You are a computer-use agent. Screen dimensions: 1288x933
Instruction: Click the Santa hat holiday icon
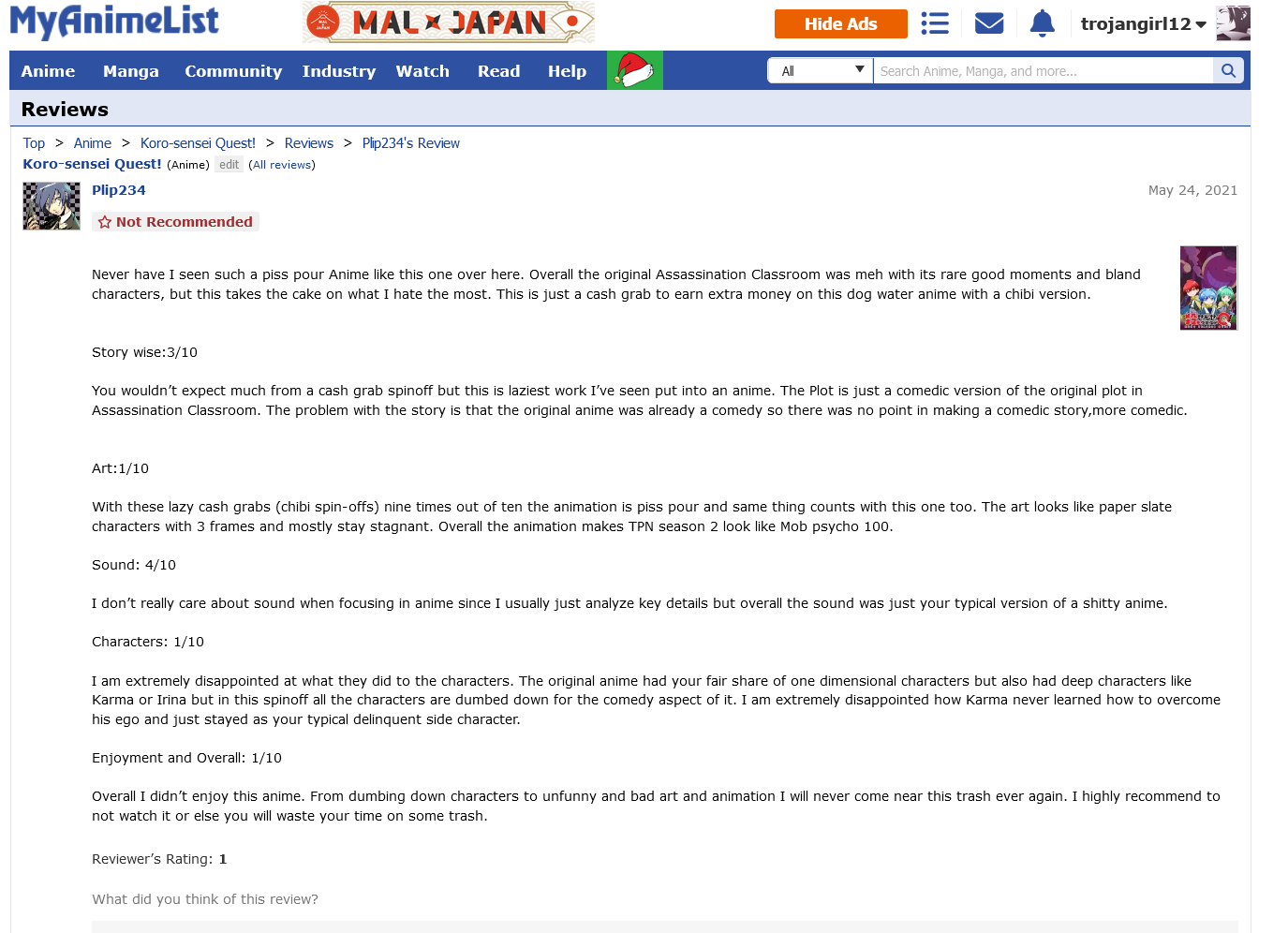[635, 70]
